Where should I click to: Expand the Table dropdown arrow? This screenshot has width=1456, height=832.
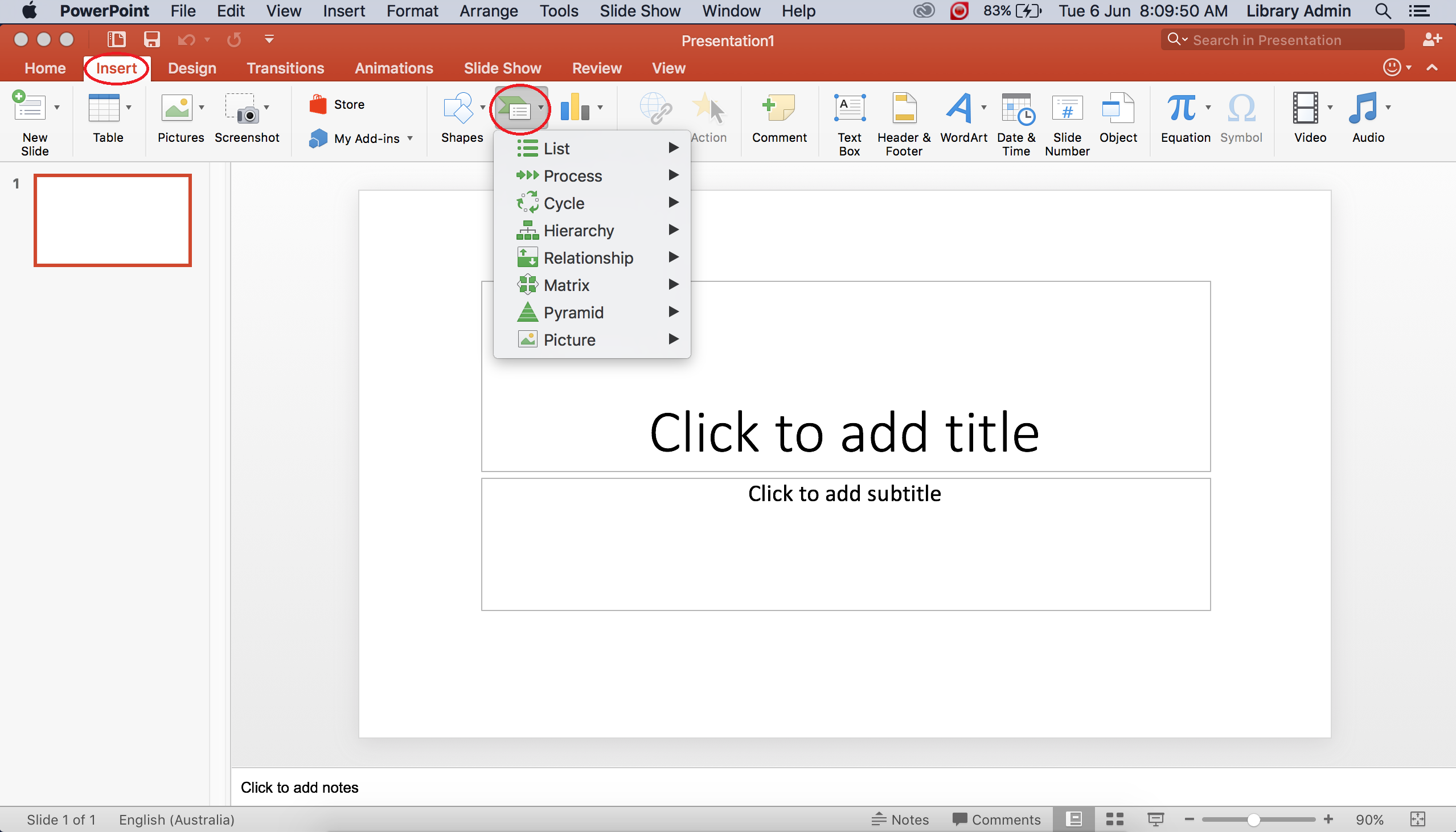[129, 107]
